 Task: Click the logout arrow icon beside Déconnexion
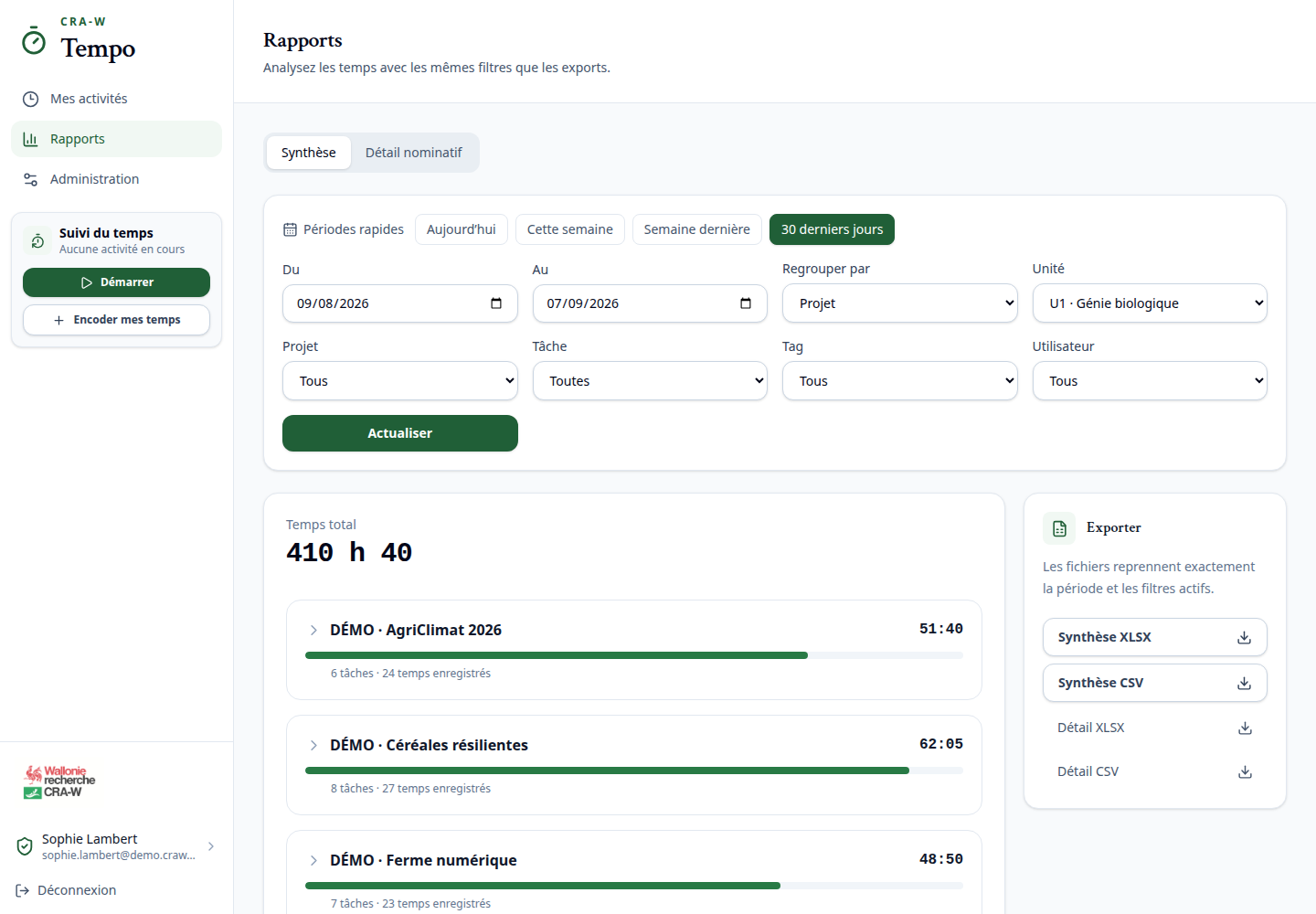[x=23, y=890]
